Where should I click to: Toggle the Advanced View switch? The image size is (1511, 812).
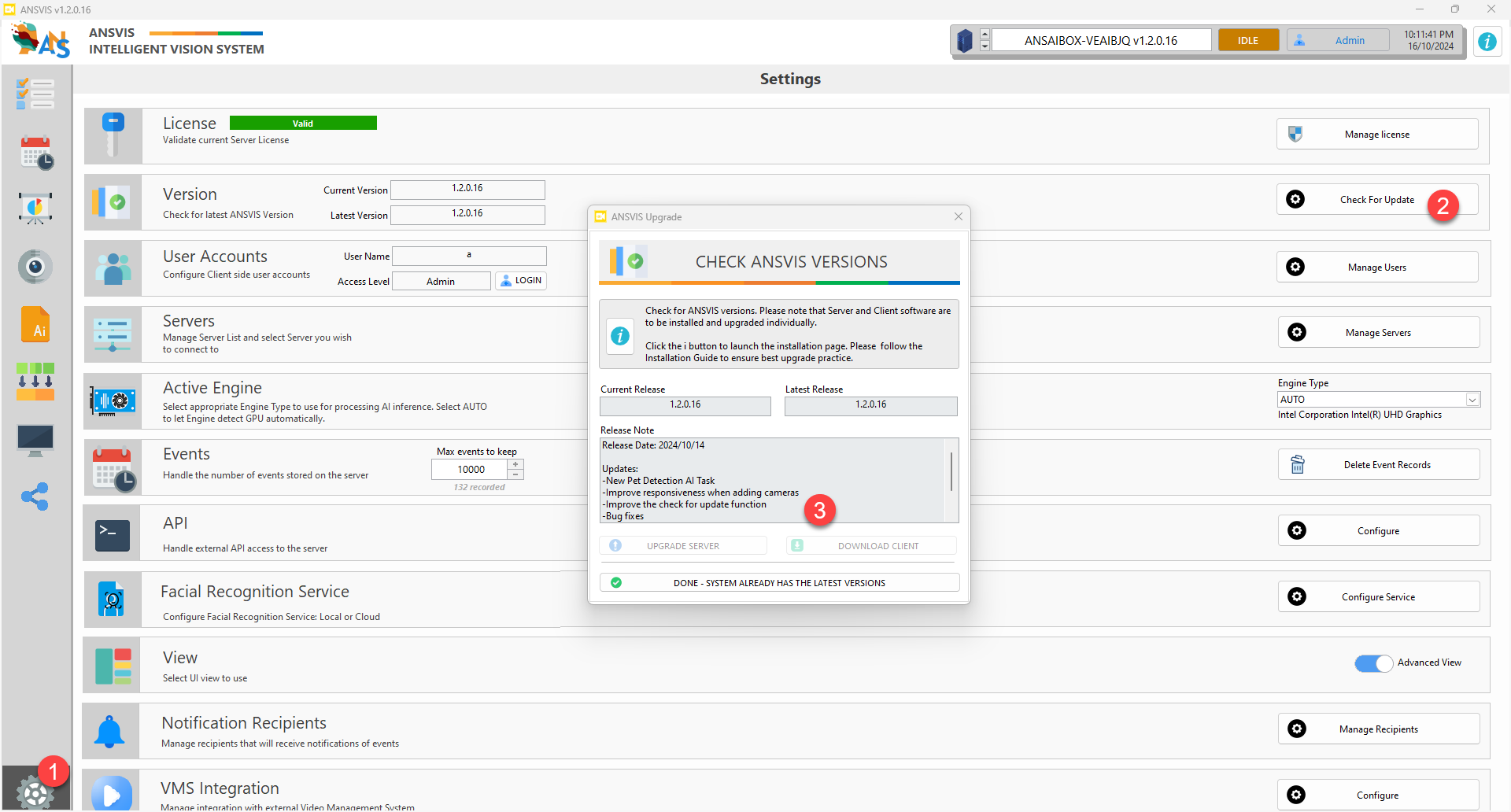(1373, 663)
